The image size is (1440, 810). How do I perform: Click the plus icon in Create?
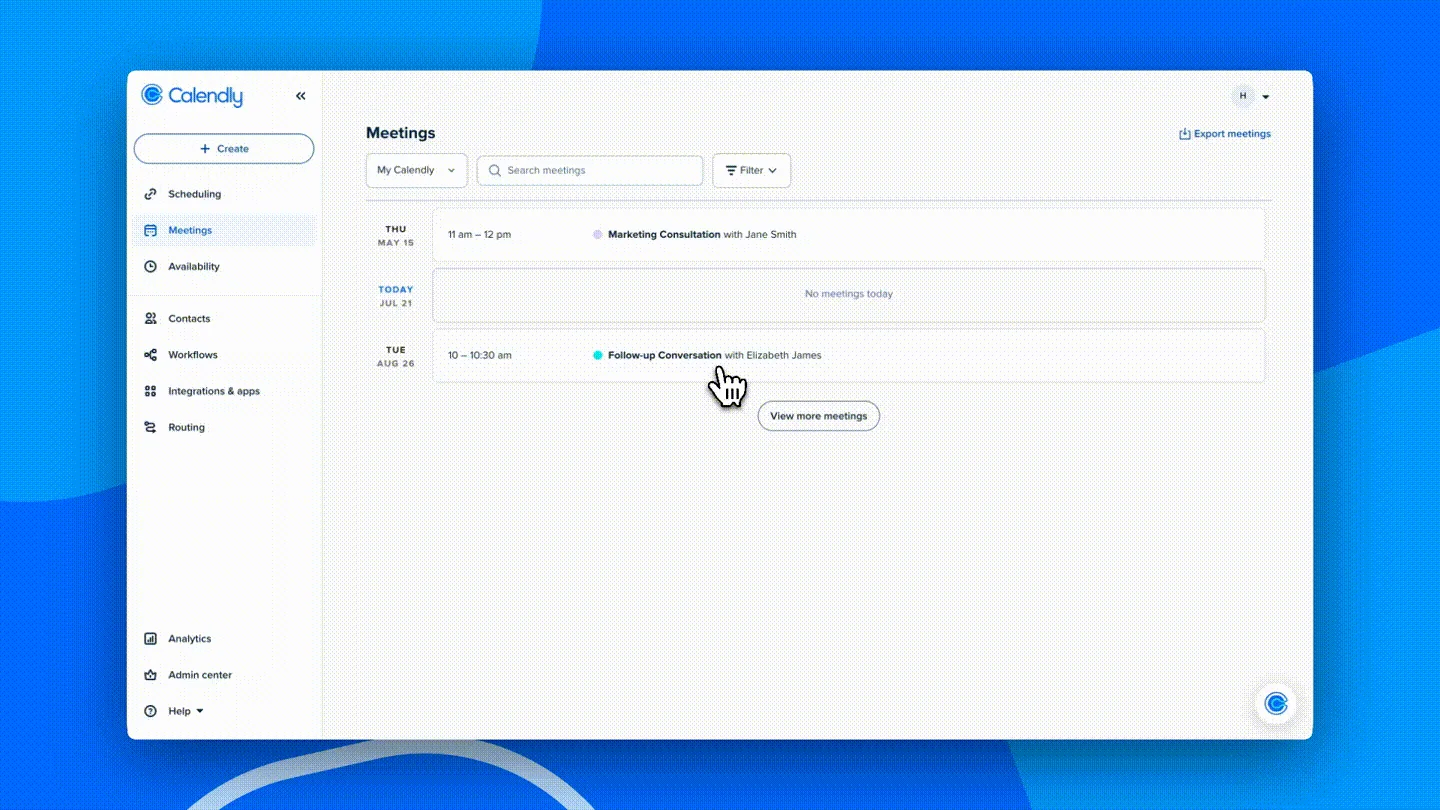coord(205,149)
